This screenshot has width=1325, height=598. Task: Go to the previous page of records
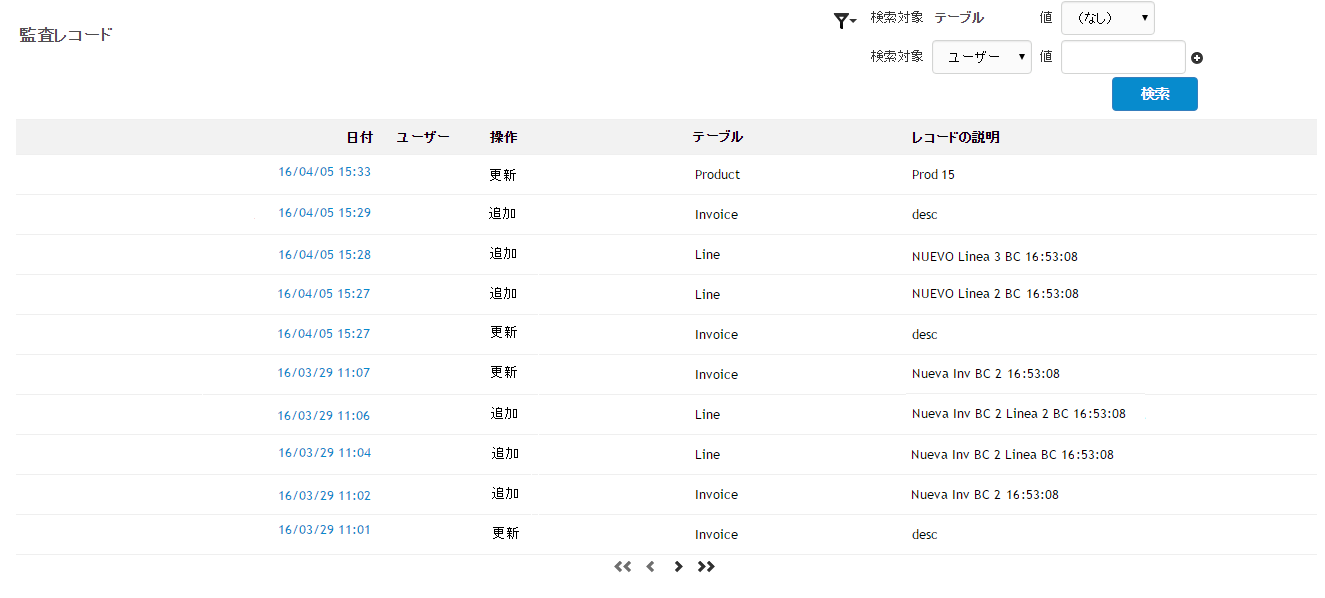pyautogui.click(x=650, y=567)
